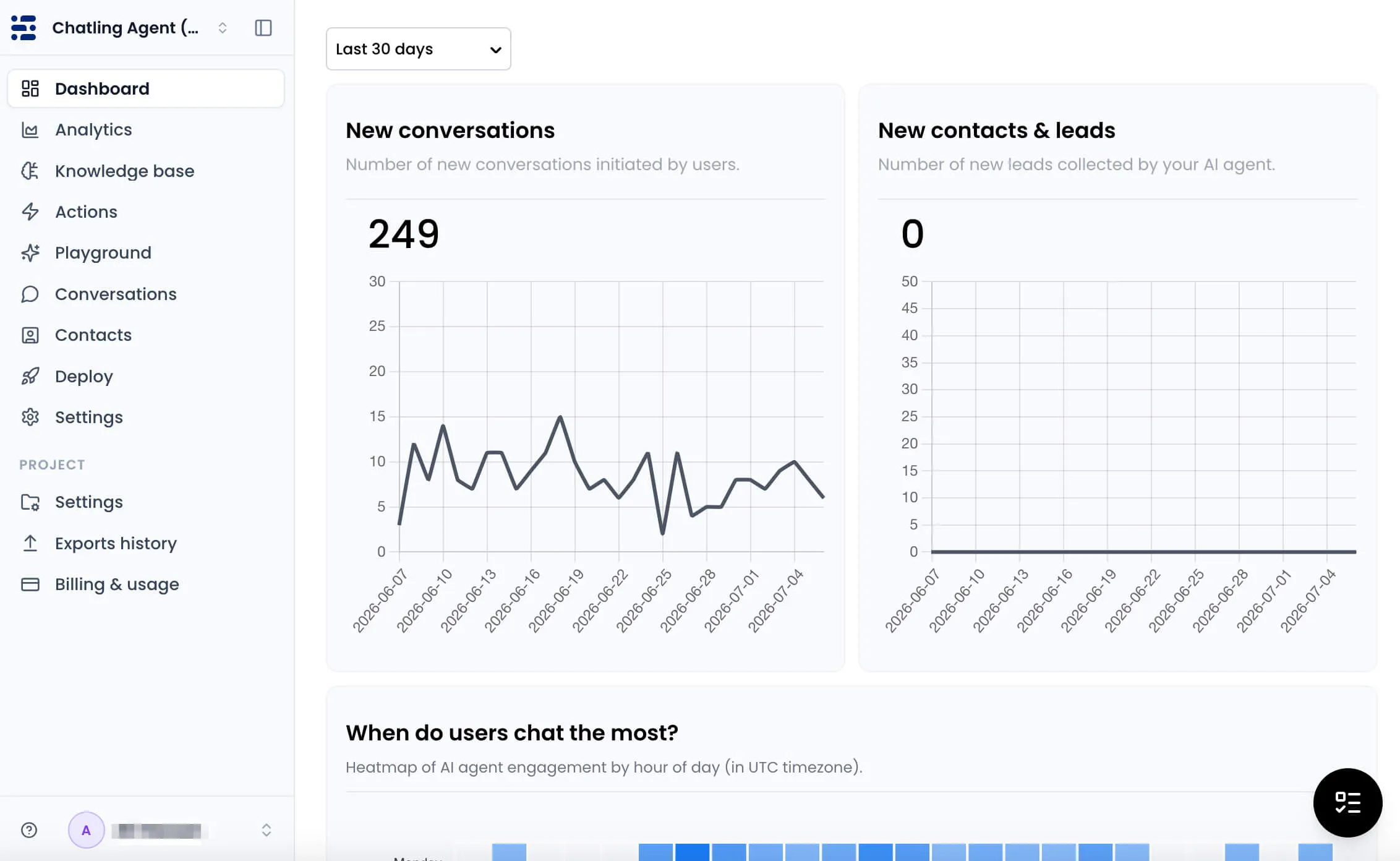Click the conversations line chart peak

click(560, 417)
